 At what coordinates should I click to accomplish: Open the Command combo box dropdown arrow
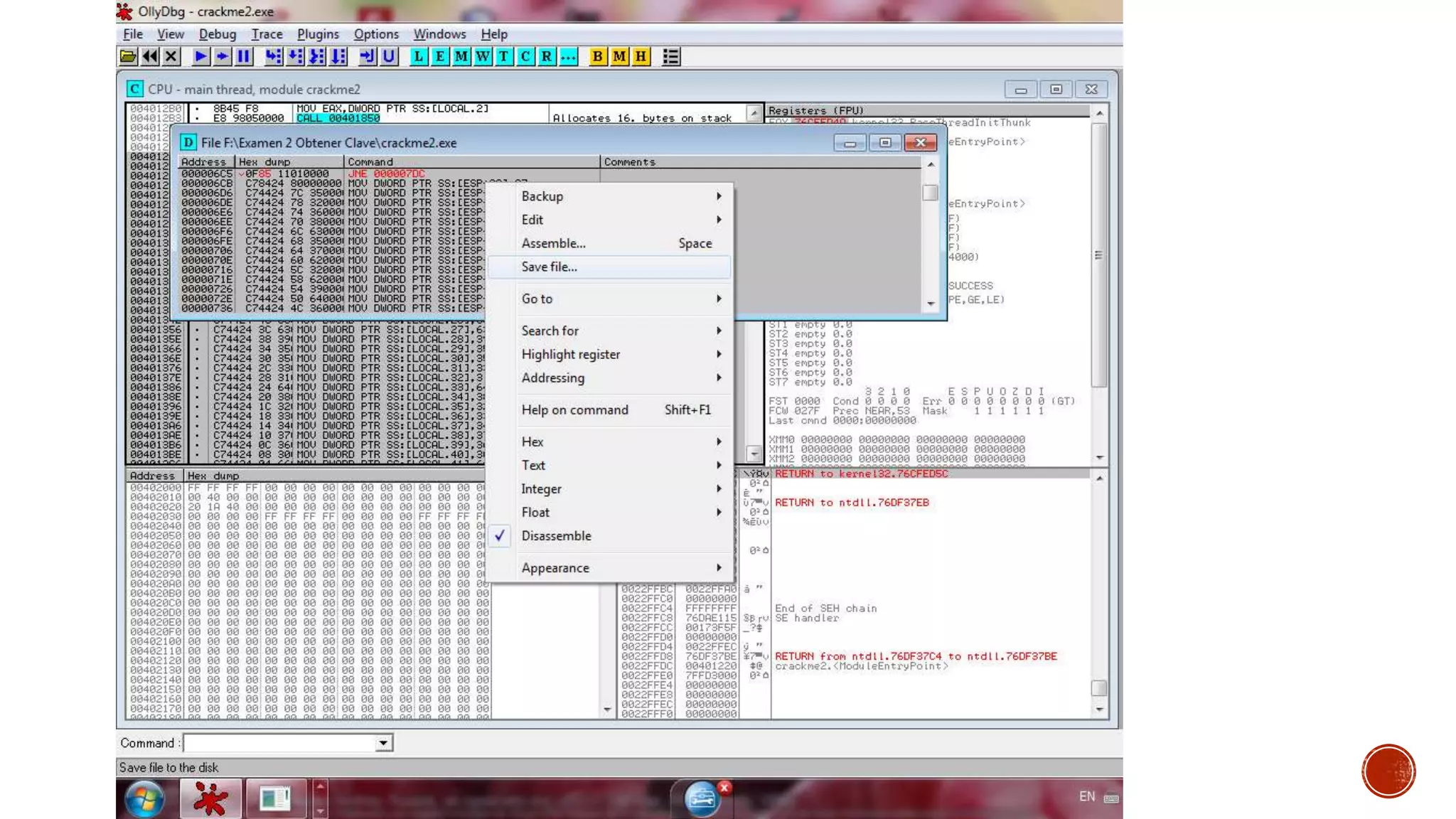click(383, 743)
